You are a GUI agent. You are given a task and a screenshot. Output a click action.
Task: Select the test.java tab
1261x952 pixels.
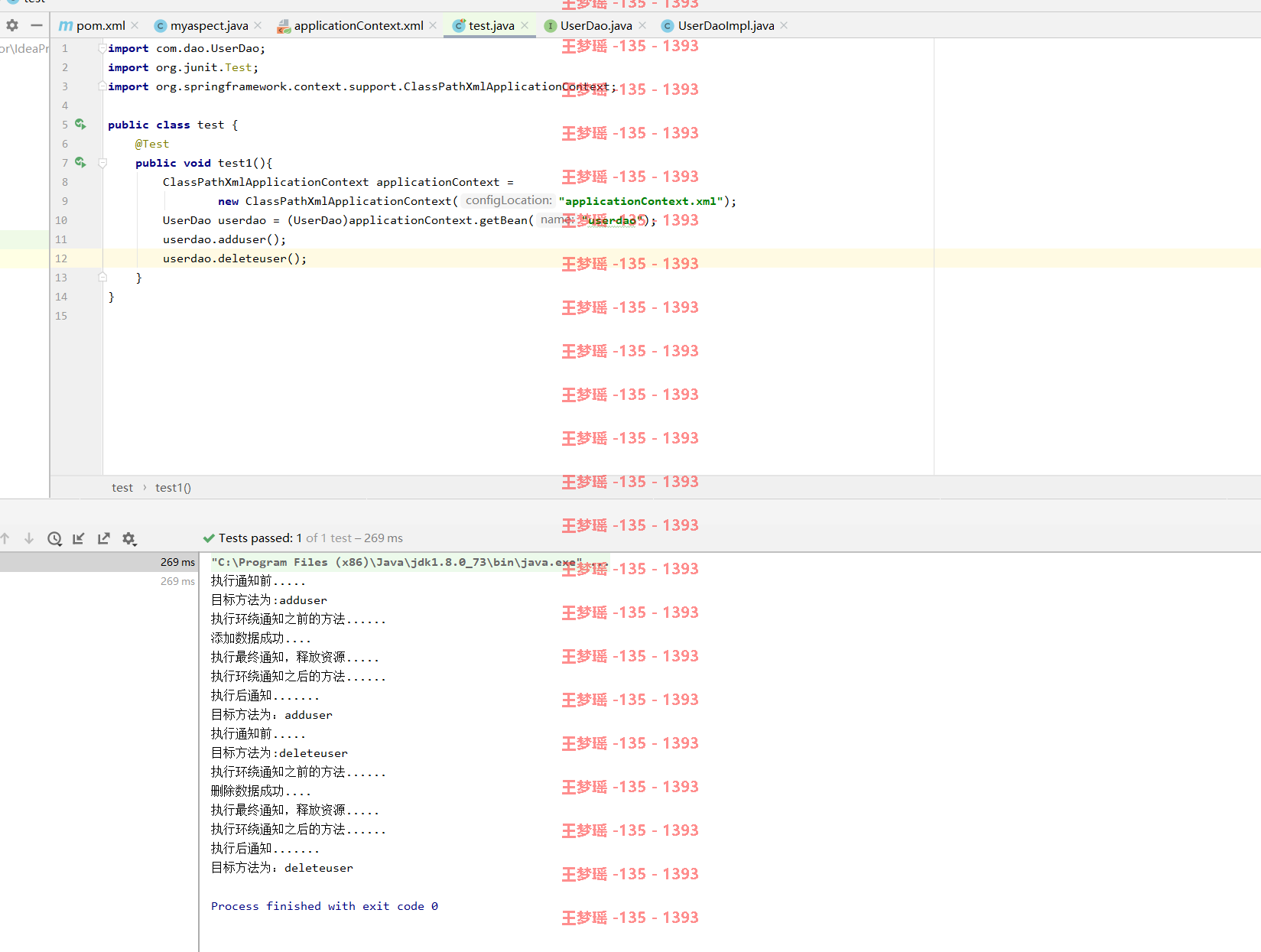pyautogui.click(x=491, y=25)
